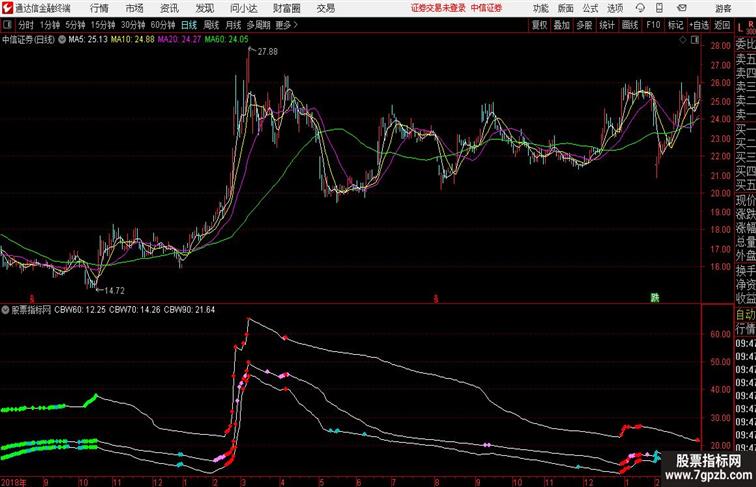Click the 统计 statistics button

coord(607,25)
